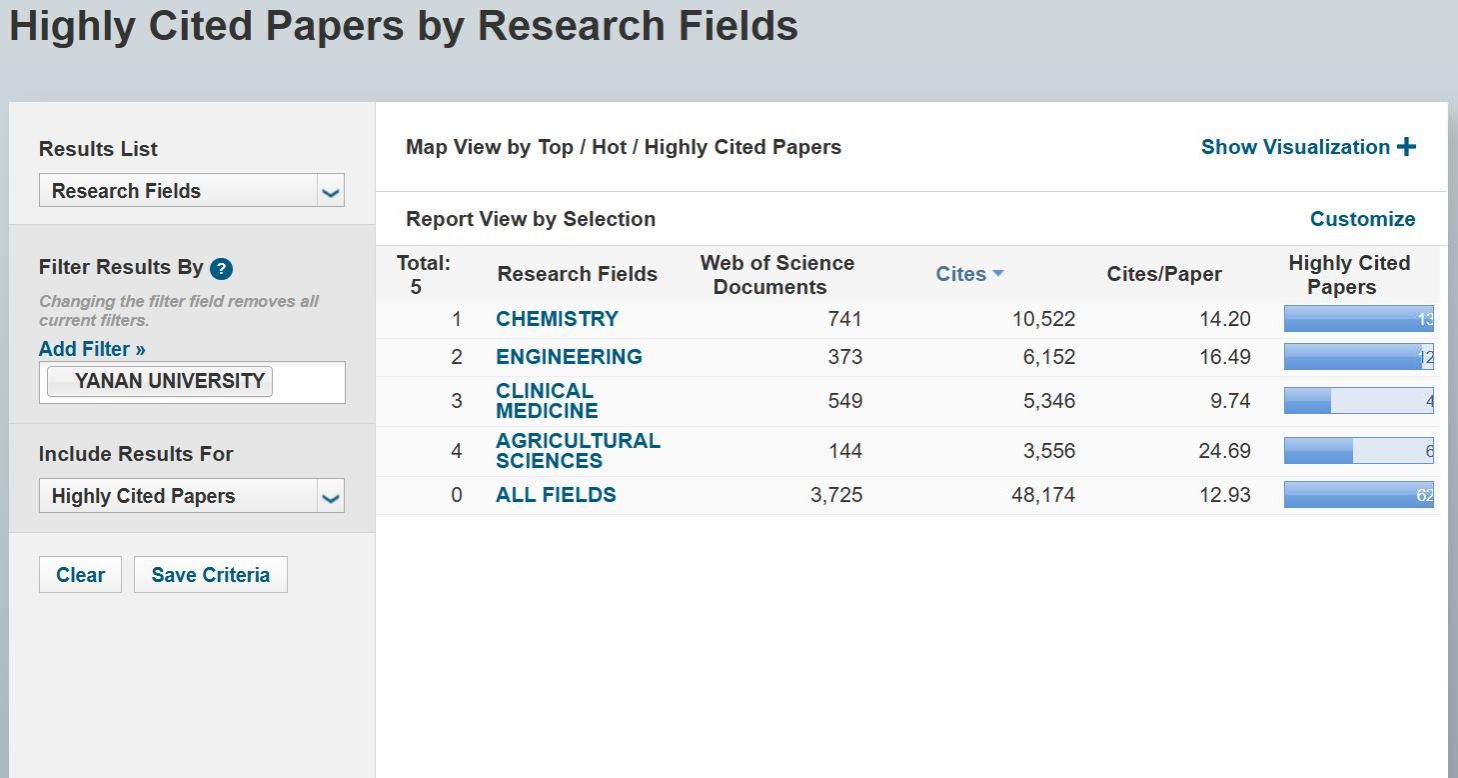Open the Customize link
Image resolution: width=1458 pixels, height=778 pixels.
click(1362, 219)
